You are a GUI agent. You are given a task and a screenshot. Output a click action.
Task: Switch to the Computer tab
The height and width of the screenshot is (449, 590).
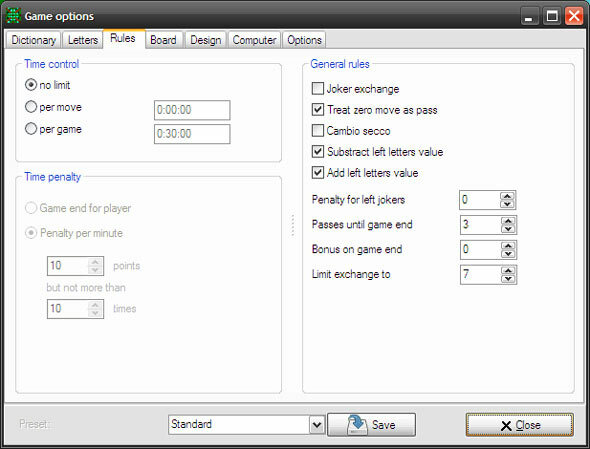pos(254,40)
